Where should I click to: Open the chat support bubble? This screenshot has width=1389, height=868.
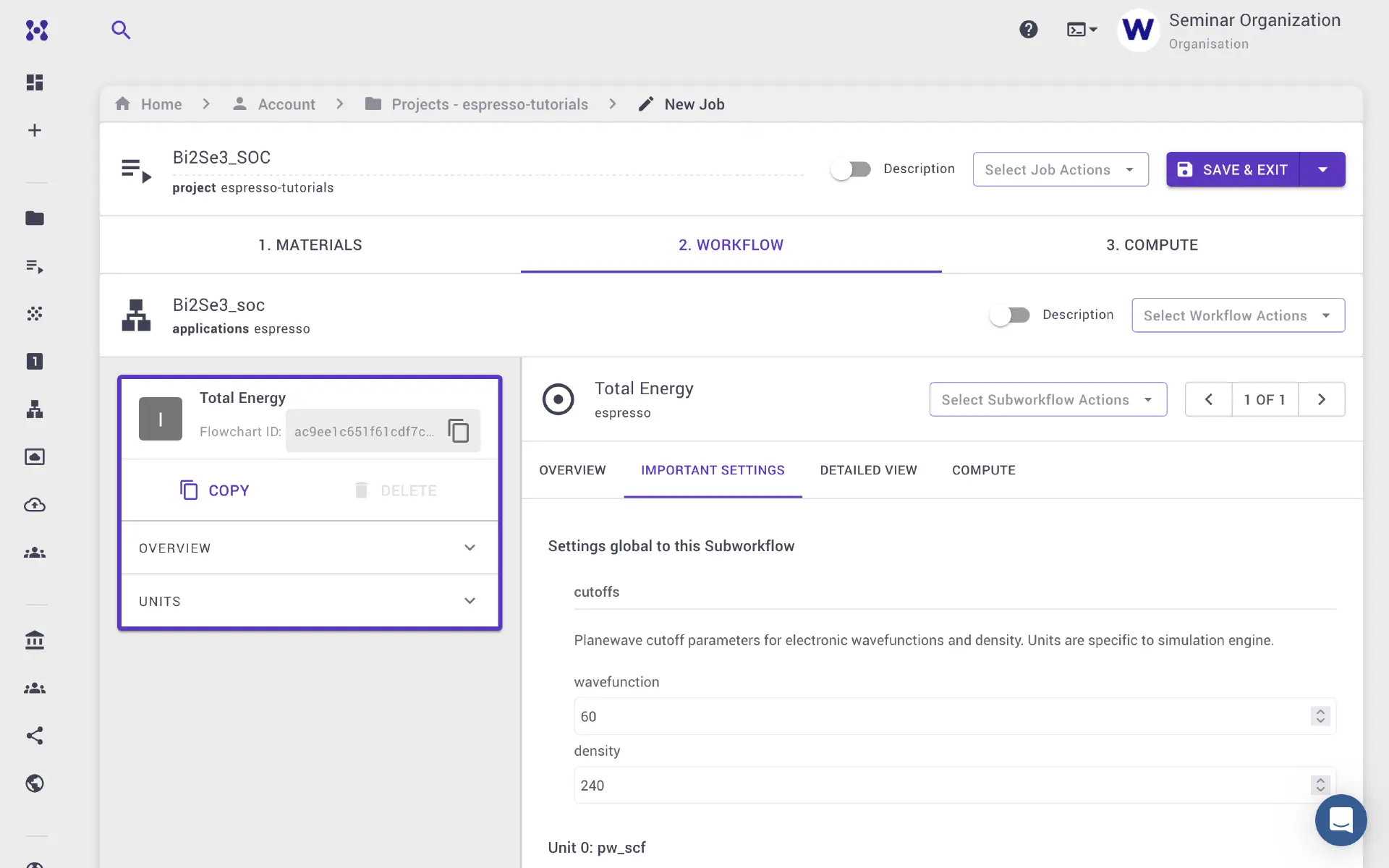click(x=1341, y=820)
